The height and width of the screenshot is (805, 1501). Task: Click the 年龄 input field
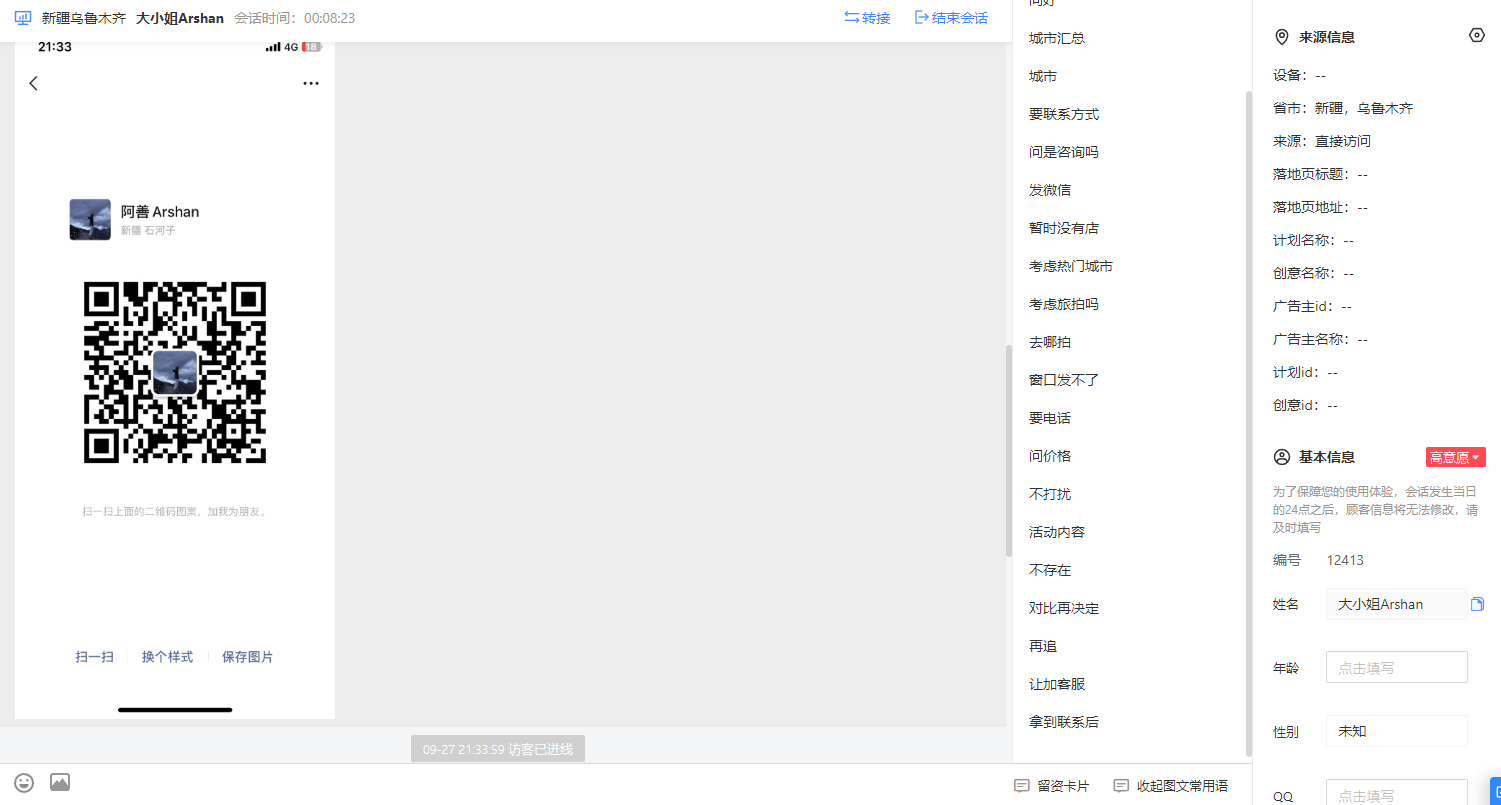1396,667
